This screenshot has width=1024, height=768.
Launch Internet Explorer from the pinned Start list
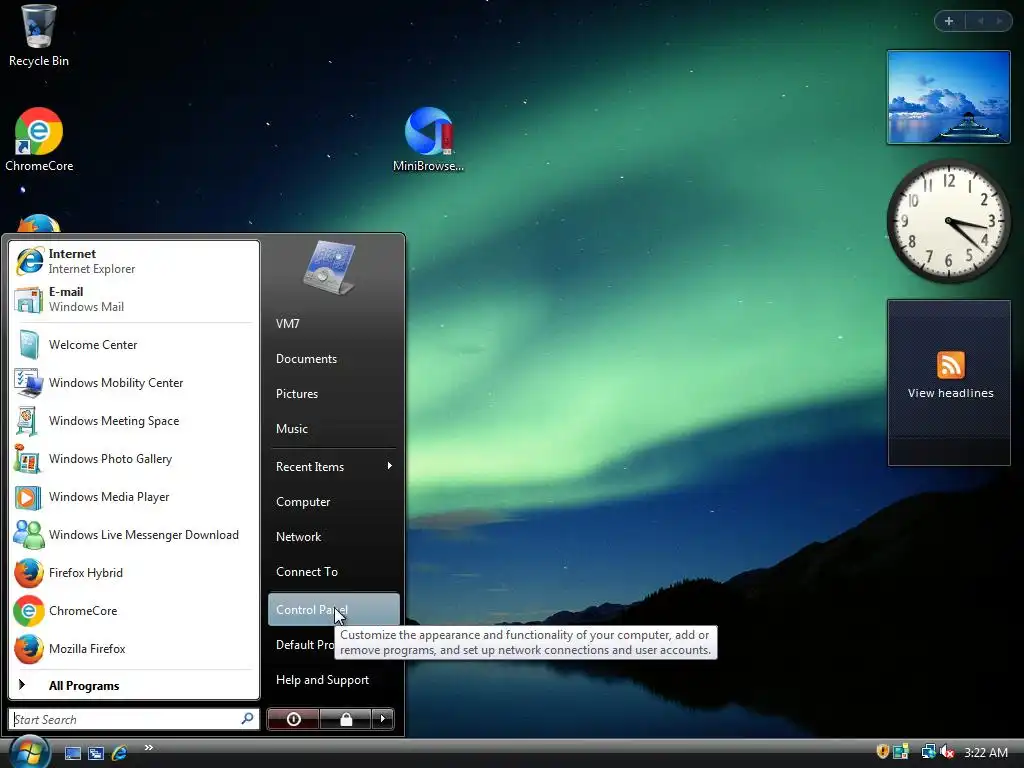tap(133, 261)
